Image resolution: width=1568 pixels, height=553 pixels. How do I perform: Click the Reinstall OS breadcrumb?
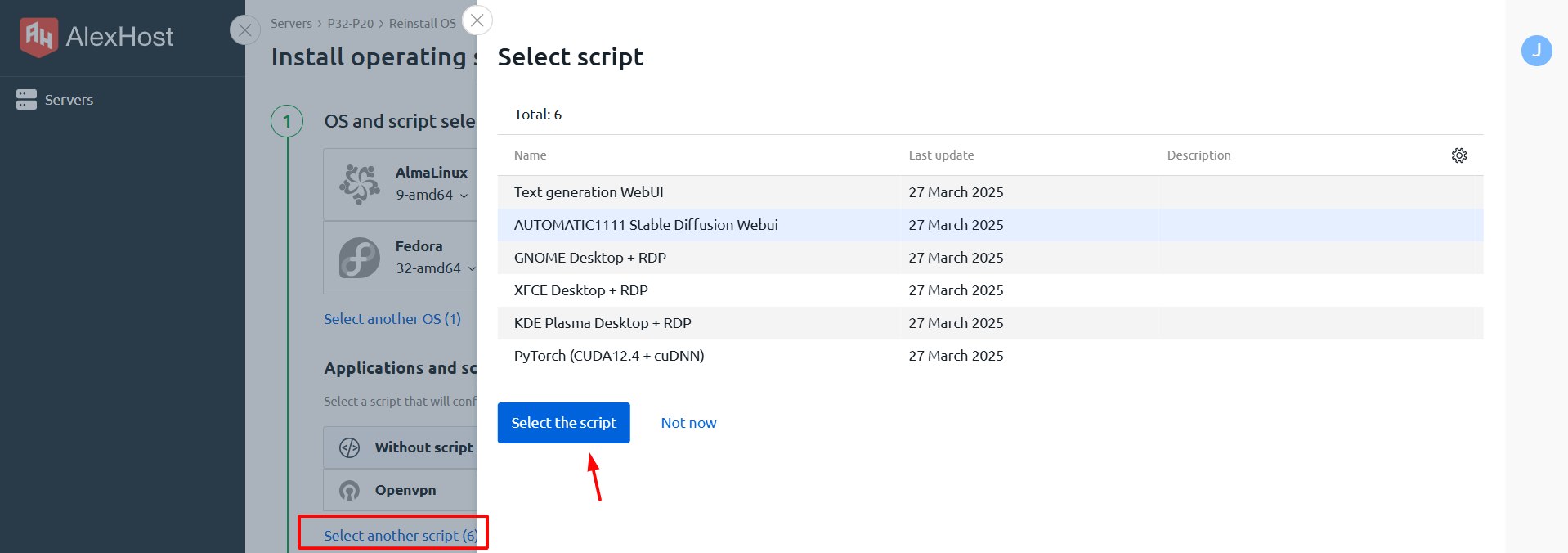pyautogui.click(x=423, y=24)
